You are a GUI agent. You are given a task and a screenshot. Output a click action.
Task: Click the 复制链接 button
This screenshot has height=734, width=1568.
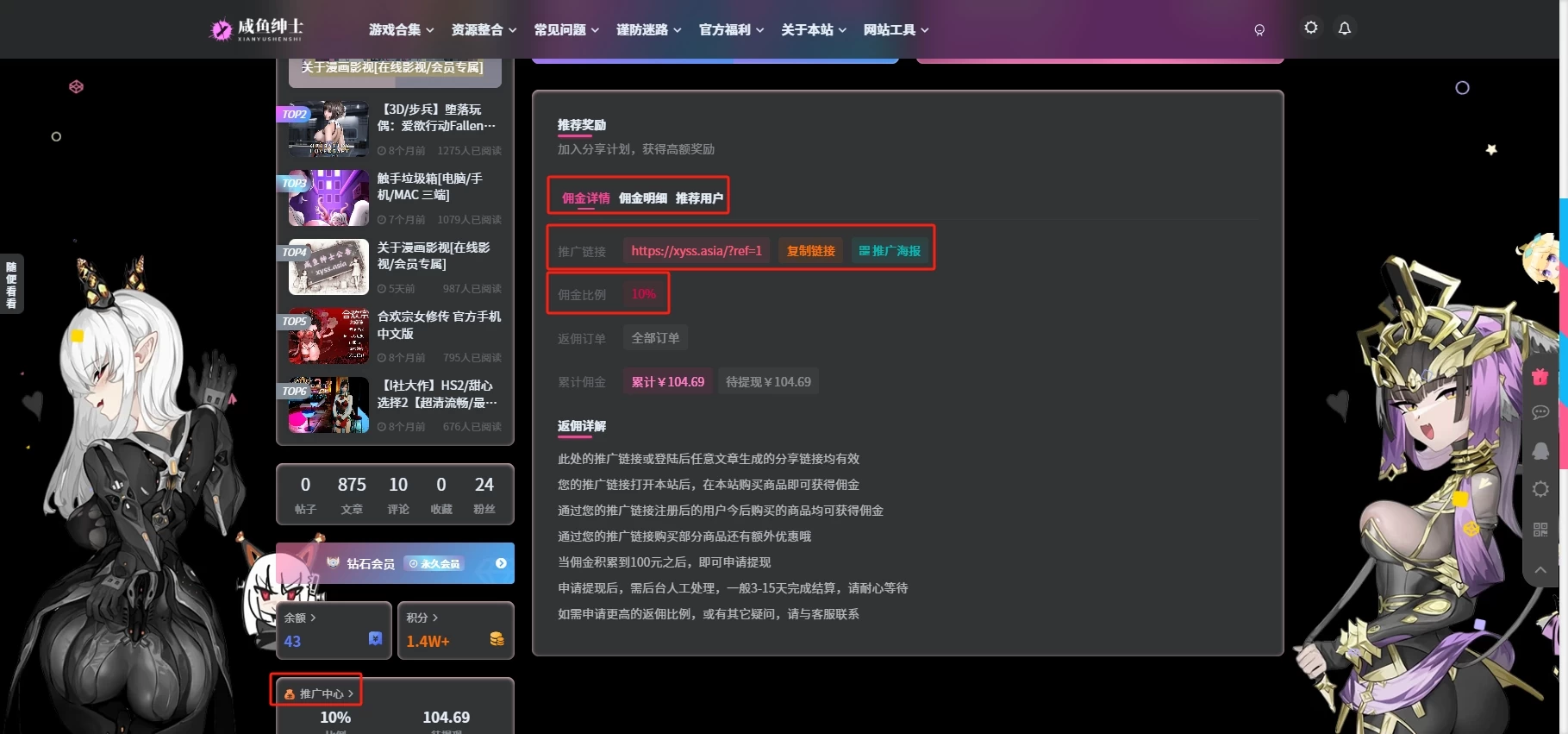pyautogui.click(x=810, y=251)
